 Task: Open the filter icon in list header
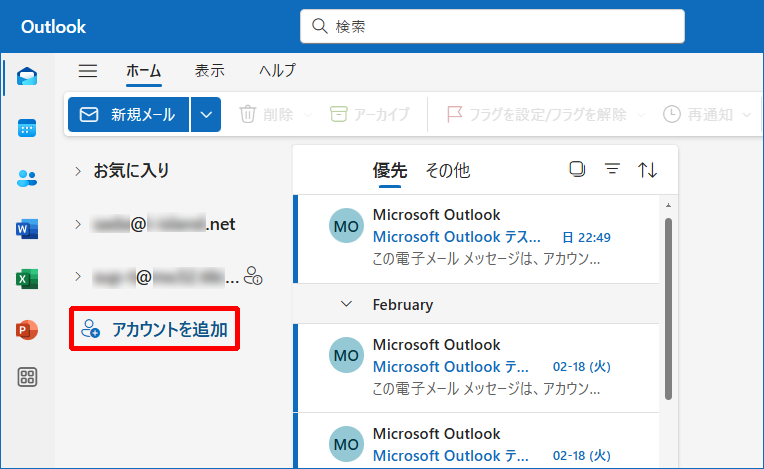pyautogui.click(x=612, y=169)
